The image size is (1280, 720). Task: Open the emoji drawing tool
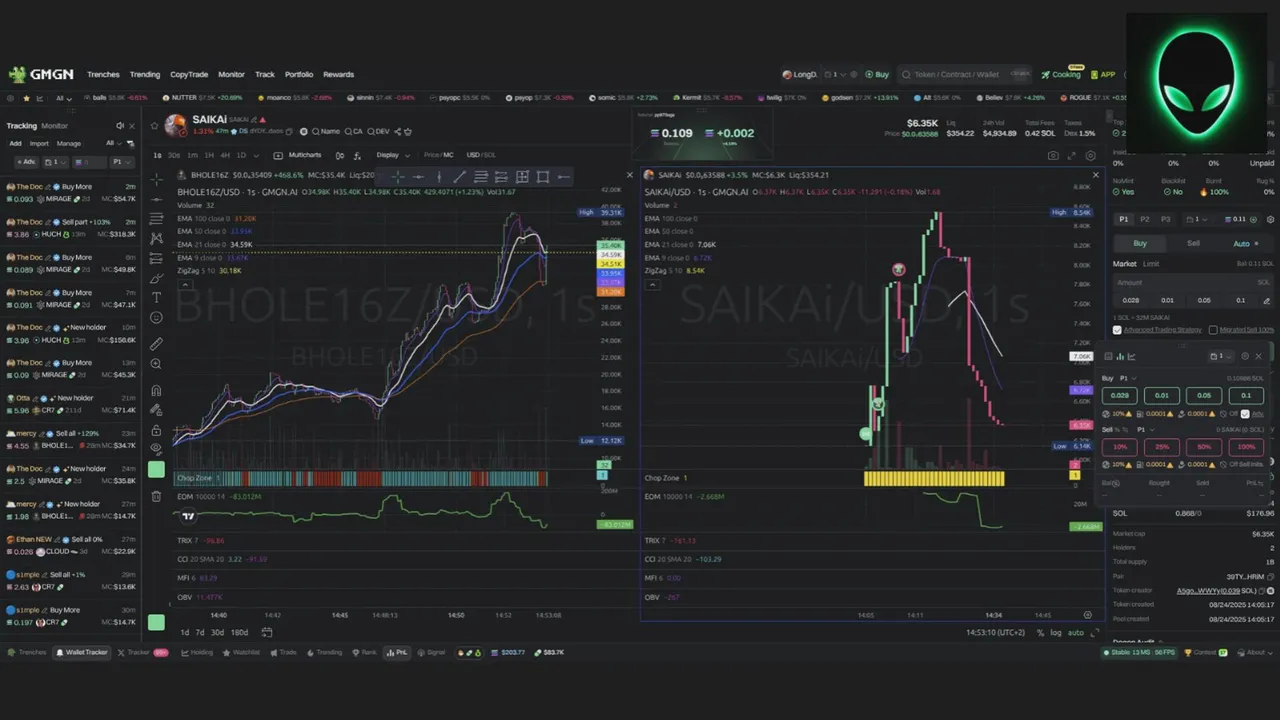[x=156, y=318]
